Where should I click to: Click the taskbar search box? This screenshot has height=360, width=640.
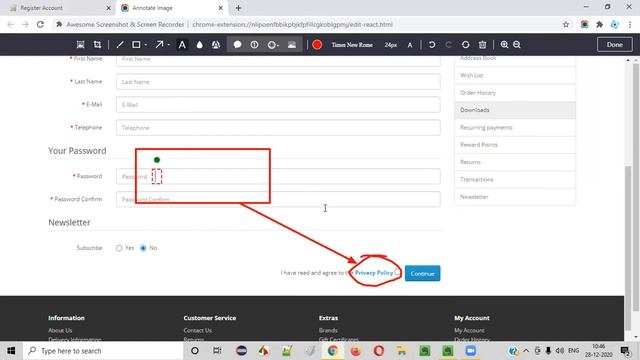pos(103,351)
